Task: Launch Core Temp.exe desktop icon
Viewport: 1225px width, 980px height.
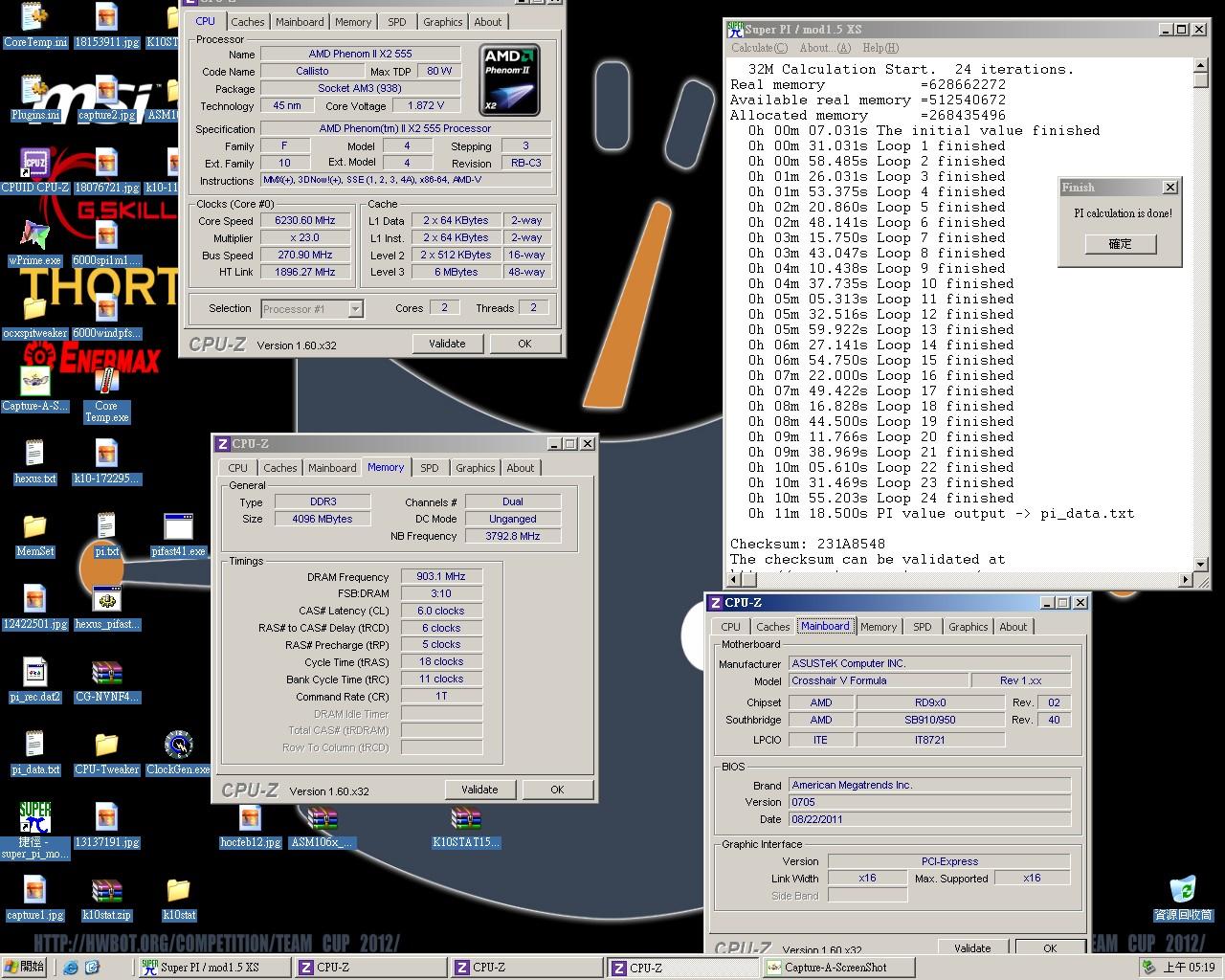Action: (106, 396)
